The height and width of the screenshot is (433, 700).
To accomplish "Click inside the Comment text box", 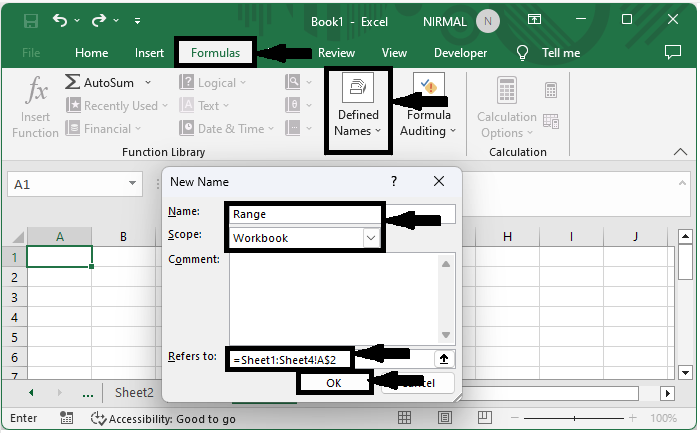I will point(334,298).
